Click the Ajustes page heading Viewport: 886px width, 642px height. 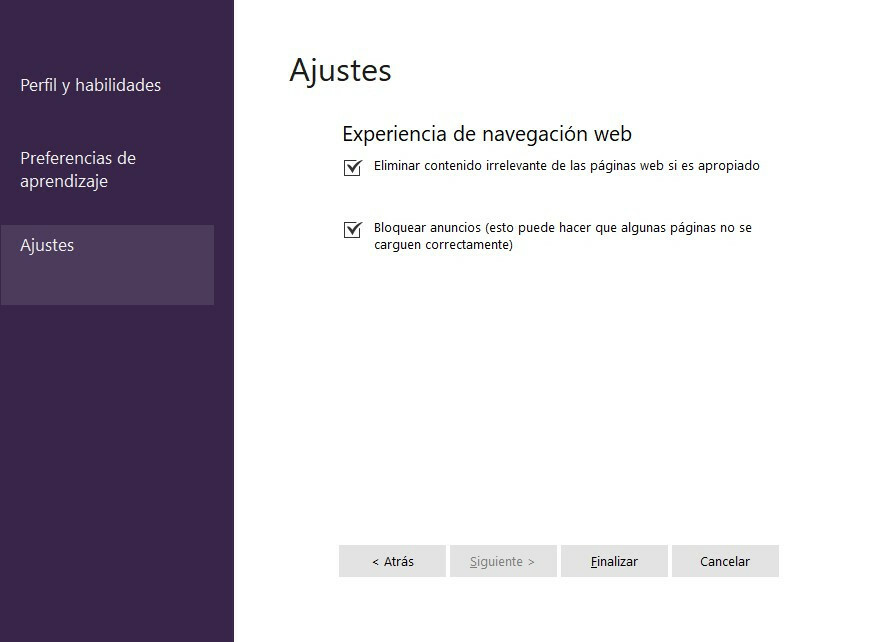pyautogui.click(x=340, y=71)
